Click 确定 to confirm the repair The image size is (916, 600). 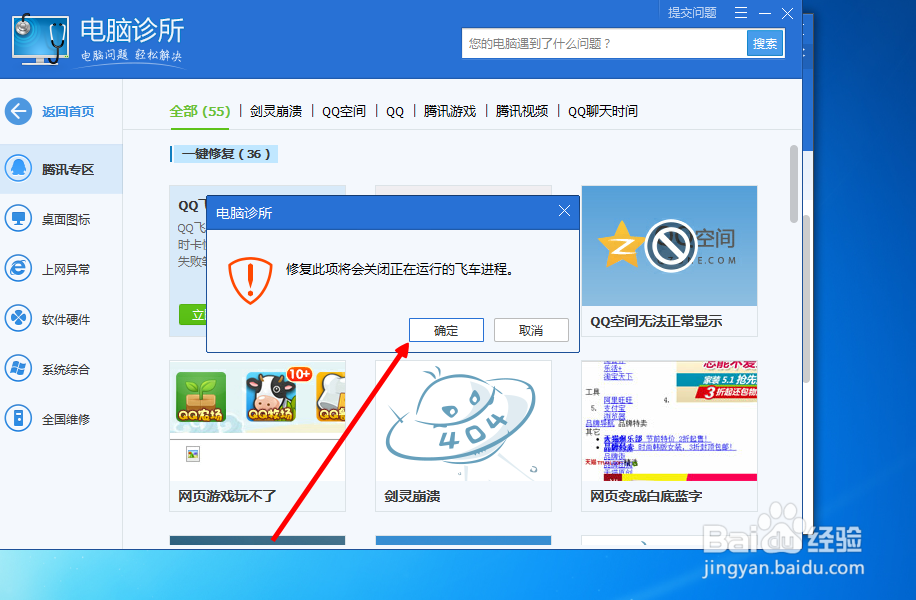click(x=446, y=330)
